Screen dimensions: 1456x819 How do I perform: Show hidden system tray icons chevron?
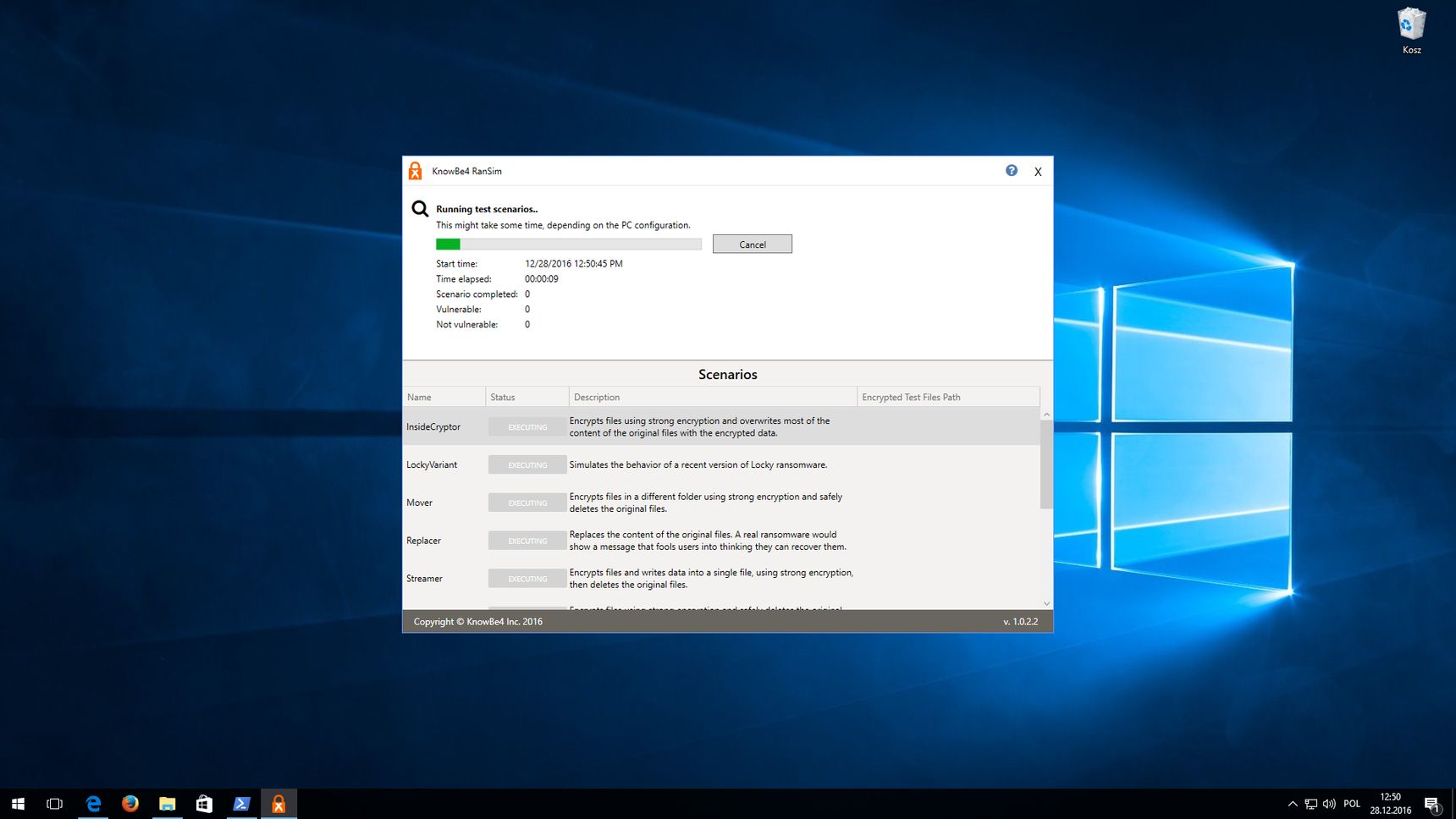tap(1293, 804)
